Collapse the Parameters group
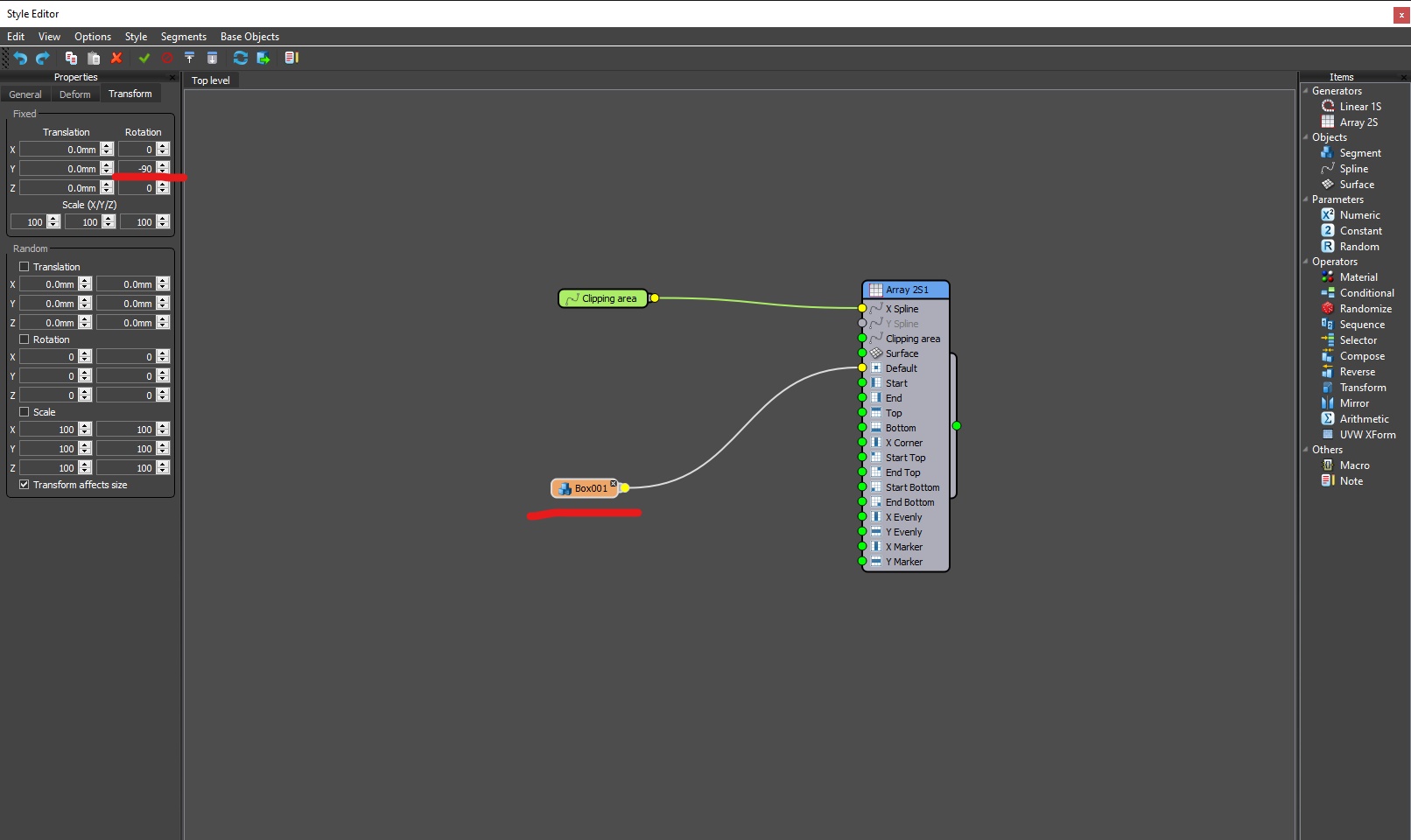 tap(1305, 199)
